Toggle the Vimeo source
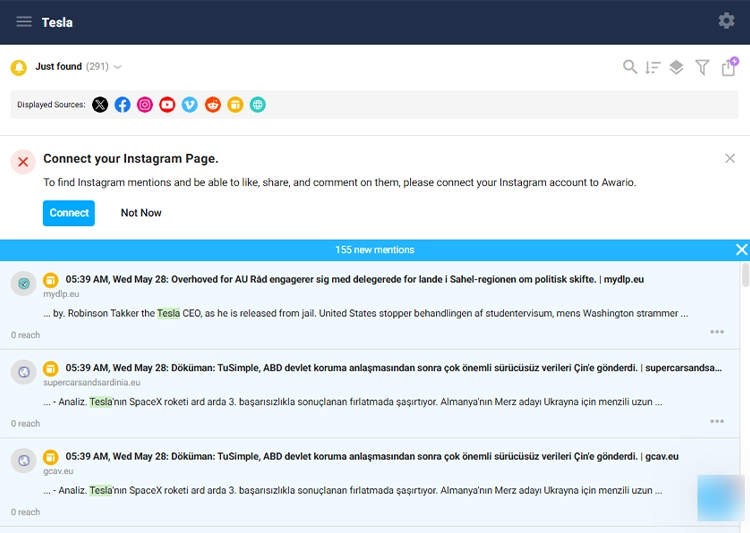Screen dimensions: 750x533 pyautogui.click(x=190, y=105)
